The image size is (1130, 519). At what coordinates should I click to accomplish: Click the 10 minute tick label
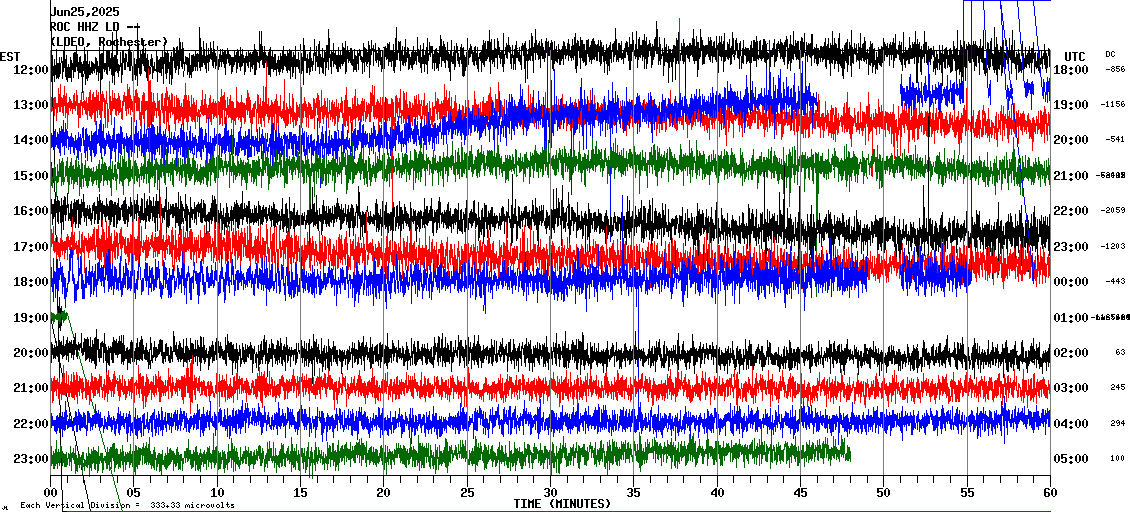point(218,492)
